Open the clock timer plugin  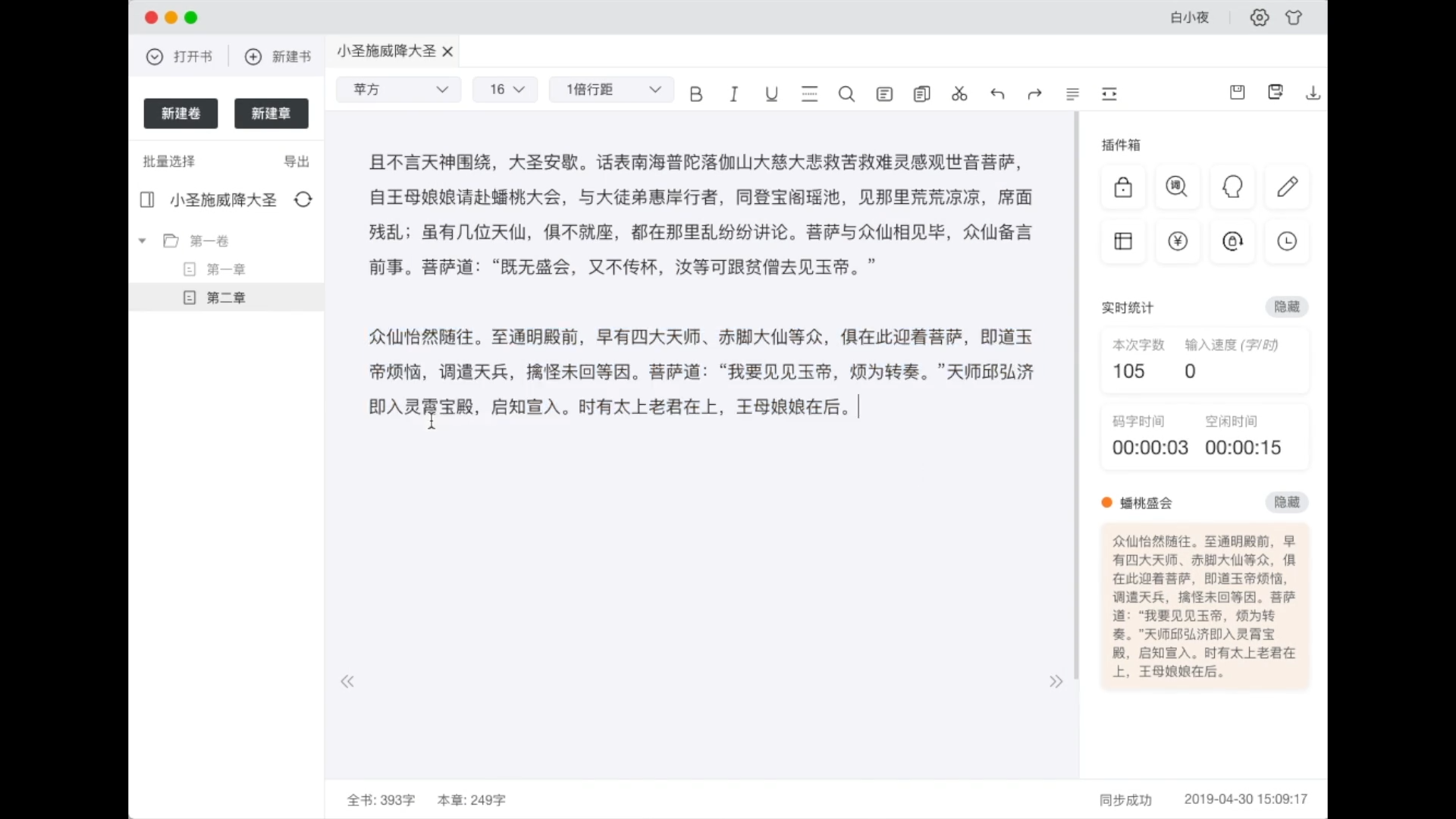[x=1287, y=241]
